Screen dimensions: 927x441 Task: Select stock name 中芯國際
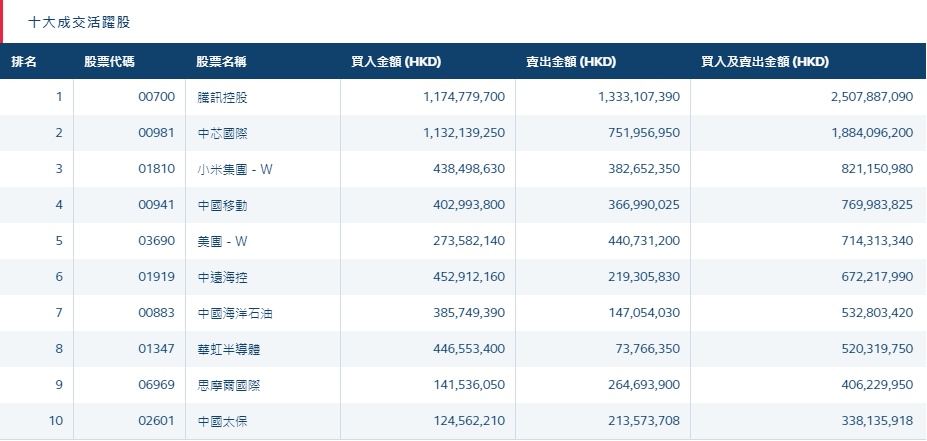coord(222,133)
